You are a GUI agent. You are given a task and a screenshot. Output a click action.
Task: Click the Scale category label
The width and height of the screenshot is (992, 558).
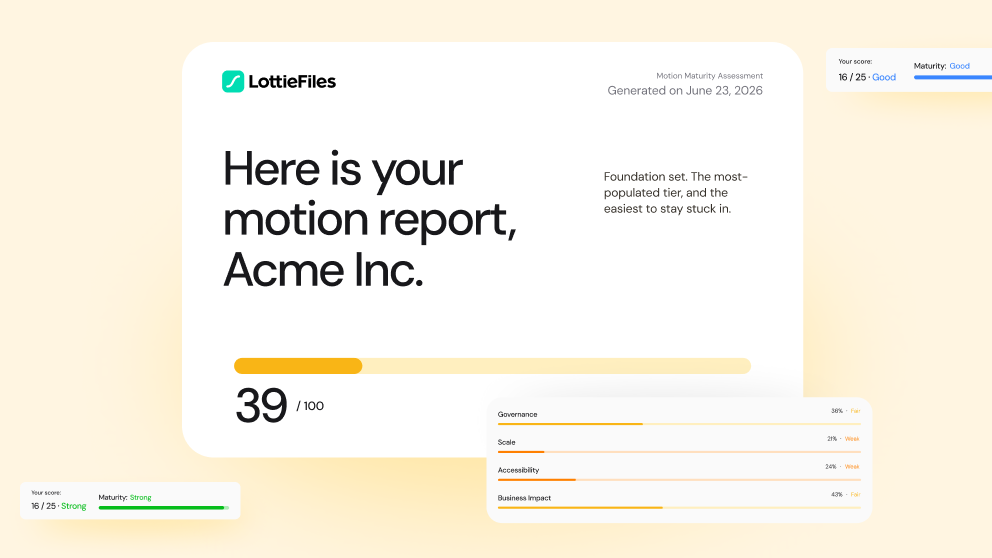coord(506,442)
